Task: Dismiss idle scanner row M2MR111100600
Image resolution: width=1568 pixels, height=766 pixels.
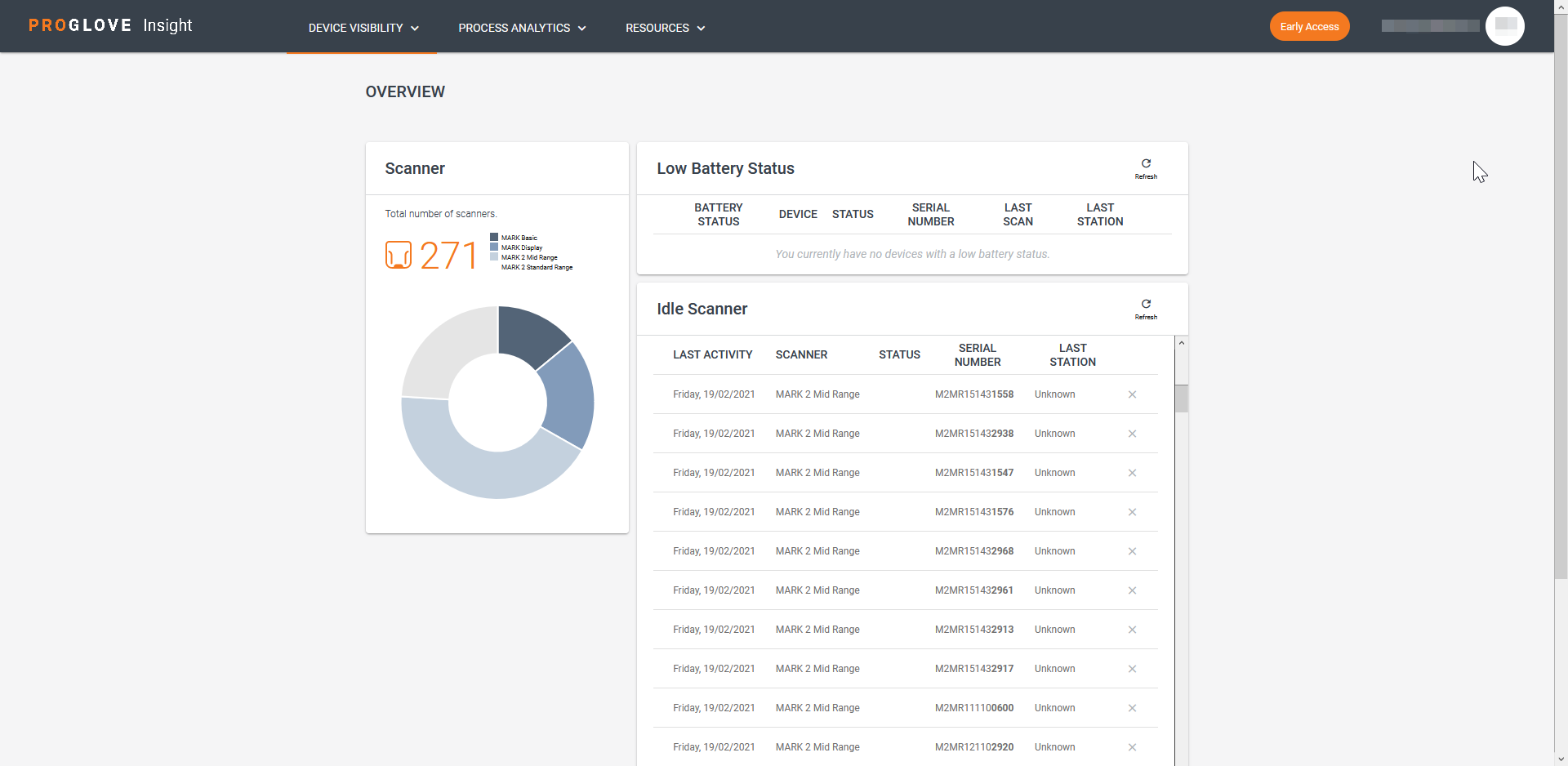Action: [x=1132, y=708]
